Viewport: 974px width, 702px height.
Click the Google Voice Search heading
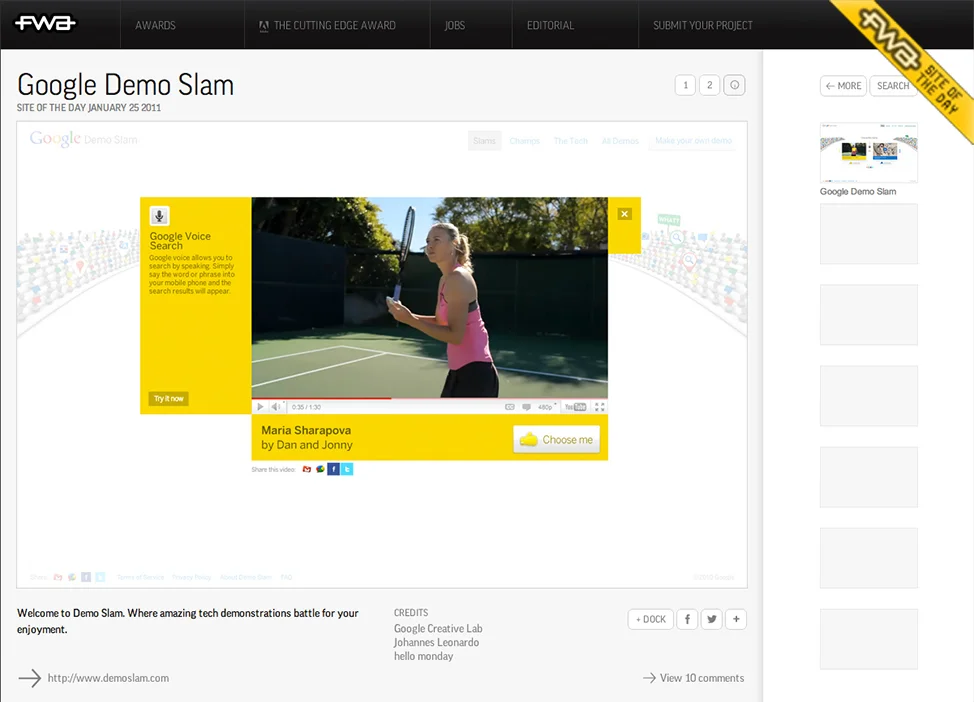[180, 240]
